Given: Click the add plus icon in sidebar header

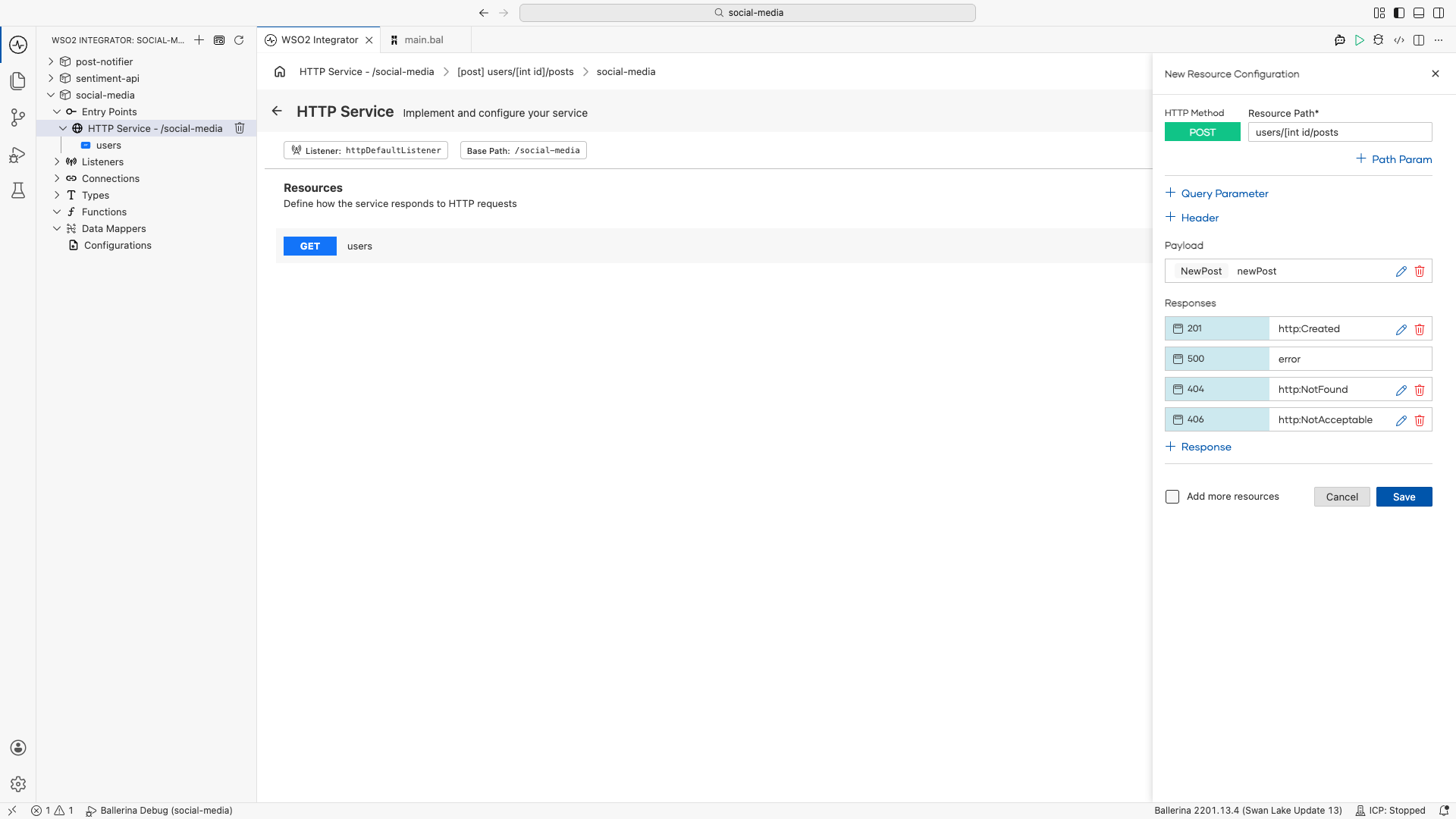Looking at the screenshot, I should (x=199, y=40).
